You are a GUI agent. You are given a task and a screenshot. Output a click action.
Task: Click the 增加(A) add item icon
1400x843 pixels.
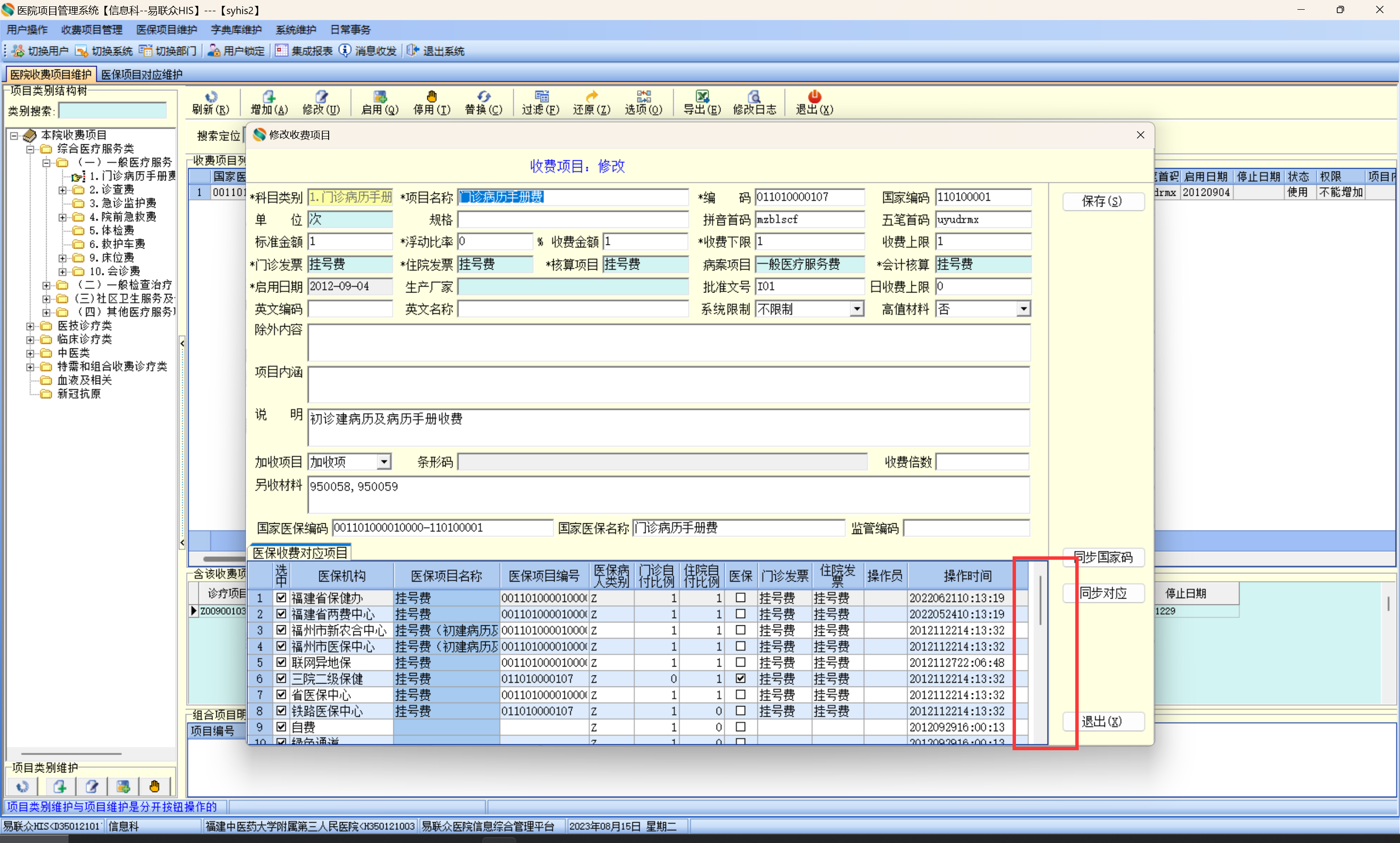click(x=269, y=97)
